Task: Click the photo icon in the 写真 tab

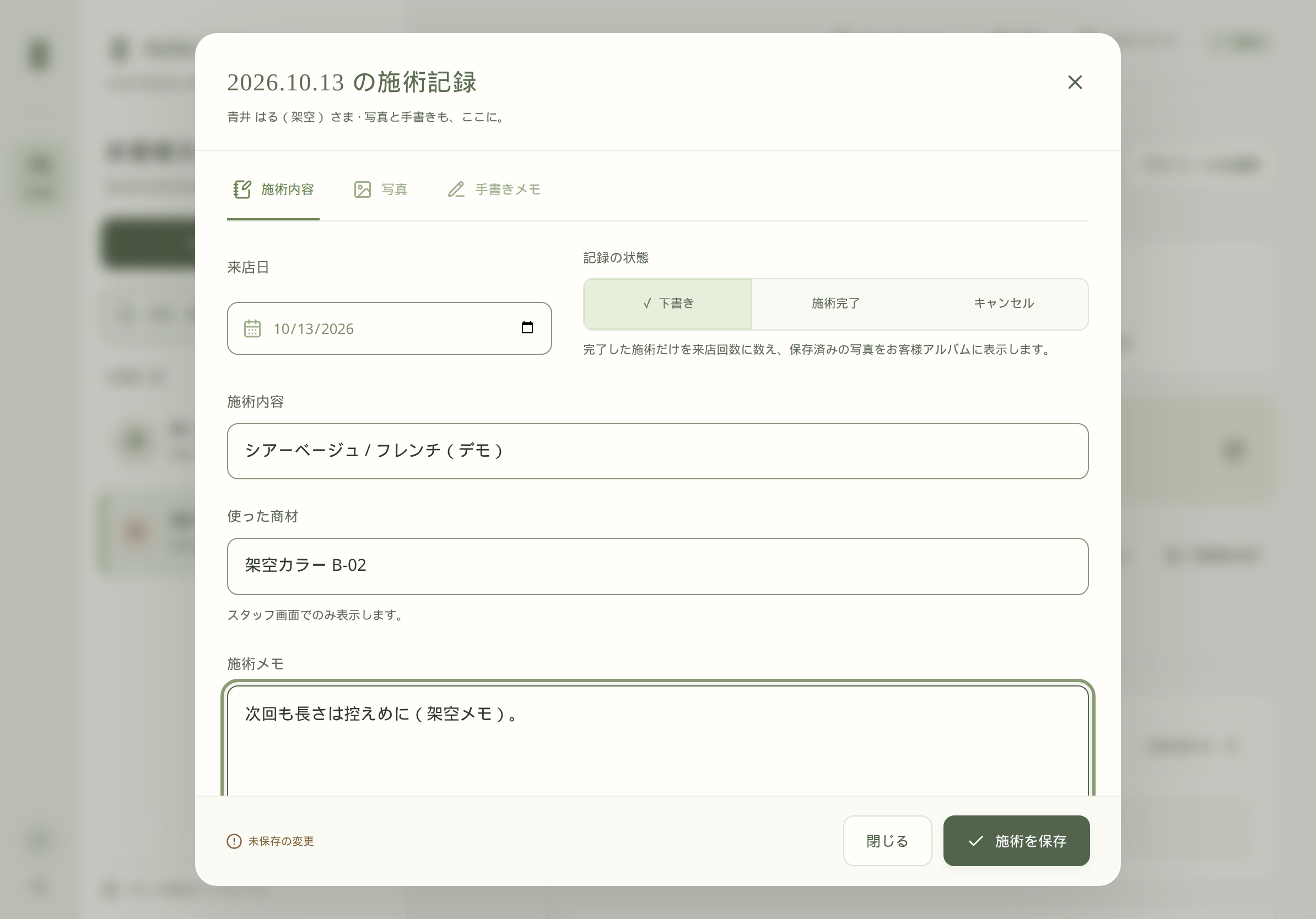Action: click(362, 190)
